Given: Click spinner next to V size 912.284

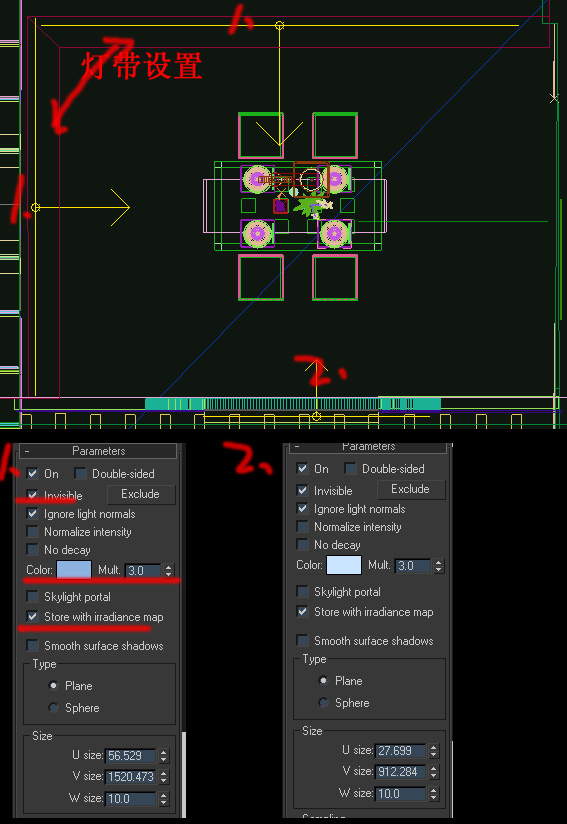Looking at the screenshot, I should point(434,771).
